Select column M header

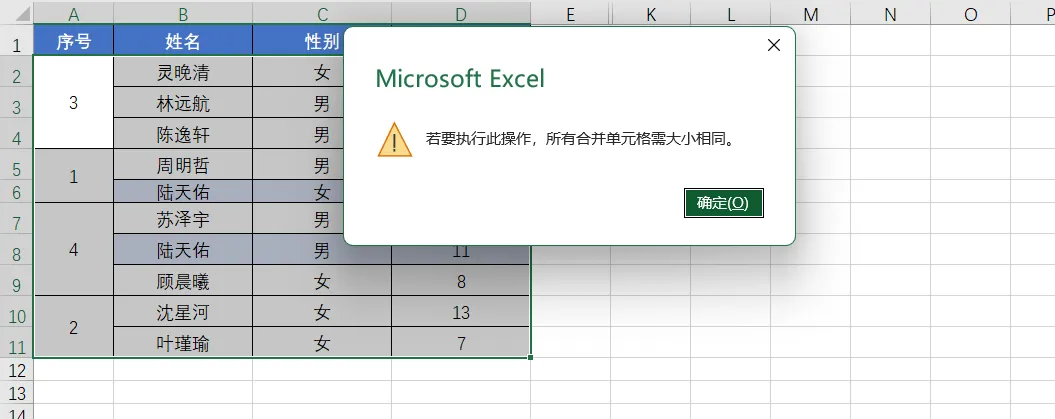[x=811, y=14]
